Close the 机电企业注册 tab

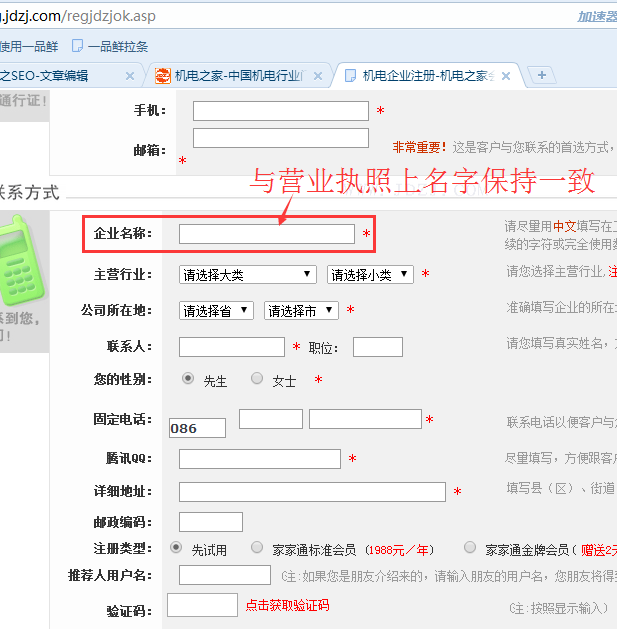pos(506,76)
